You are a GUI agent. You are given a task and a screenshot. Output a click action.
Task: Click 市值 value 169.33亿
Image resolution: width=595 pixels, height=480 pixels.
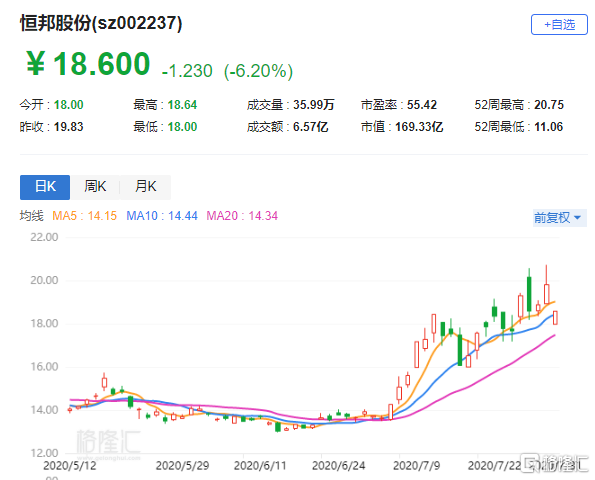point(419,127)
